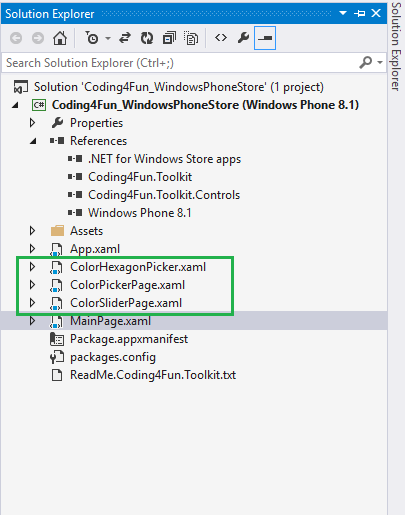The width and height of the screenshot is (405, 515).
Task: Click the Properties node wrench icon
Action: [x=57, y=123]
